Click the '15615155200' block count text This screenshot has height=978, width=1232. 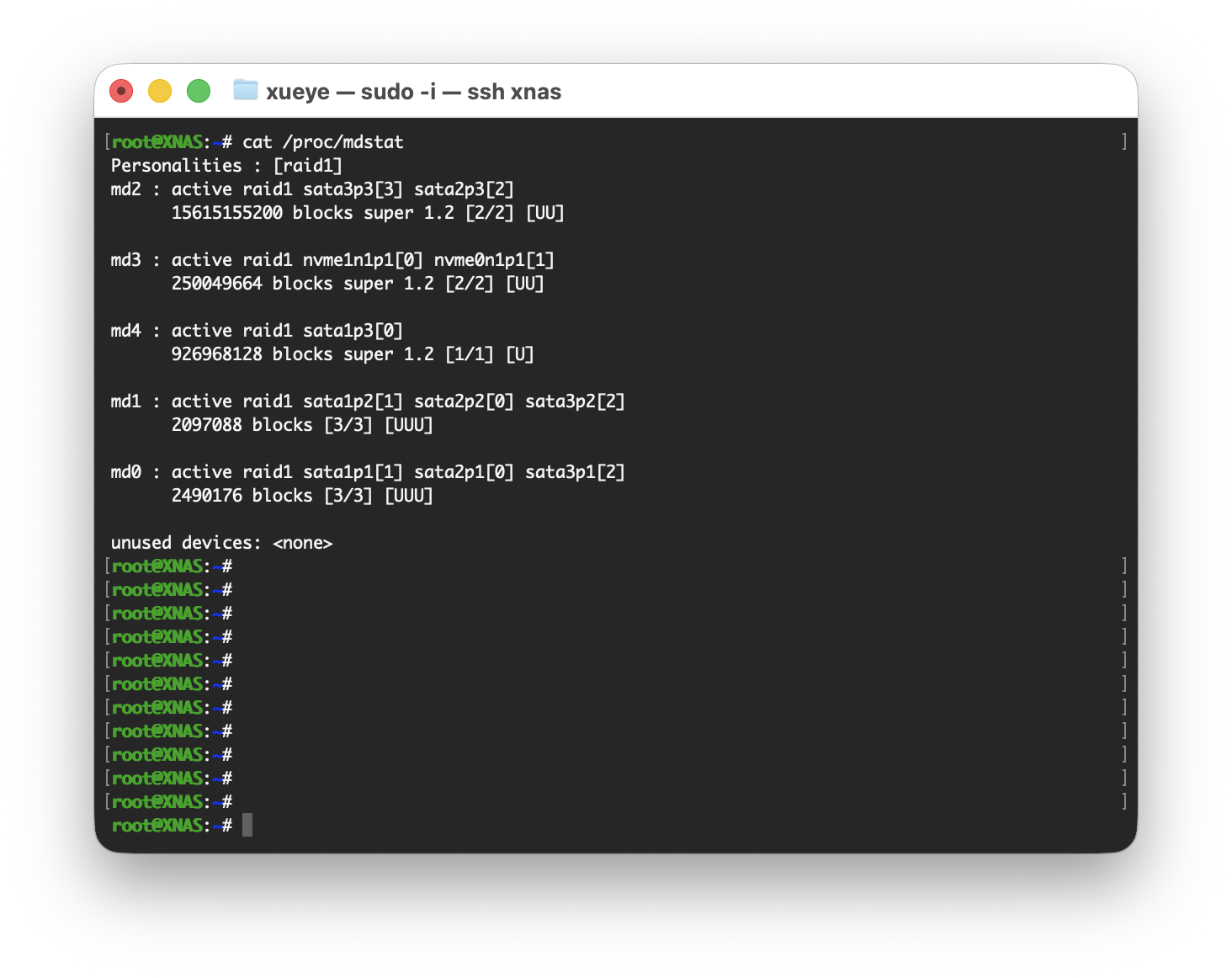pyautogui.click(x=226, y=213)
